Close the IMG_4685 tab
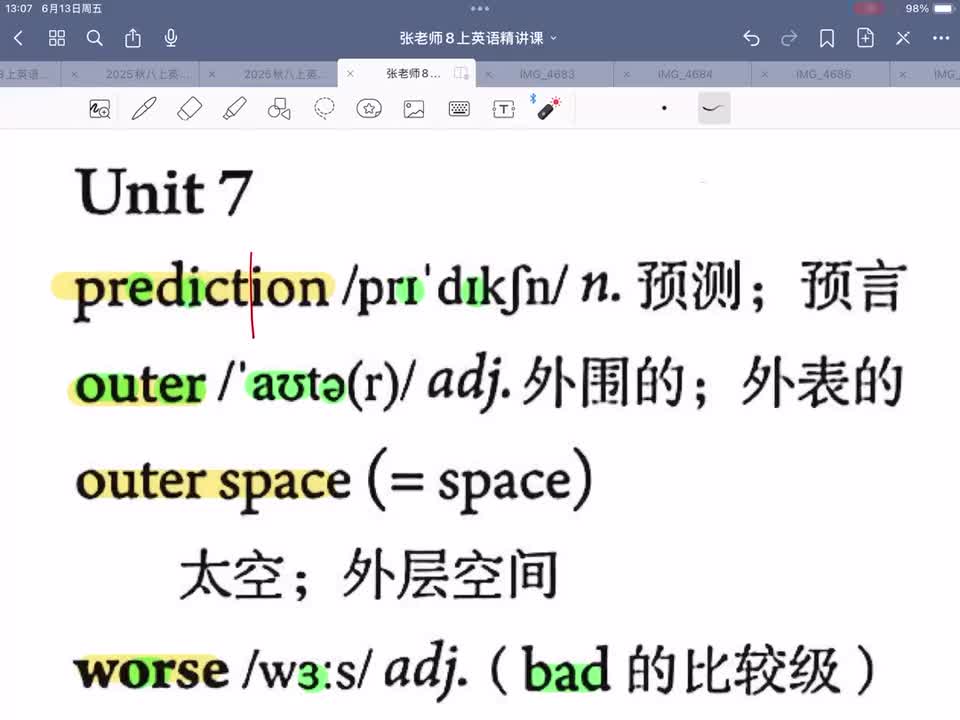 click(765, 74)
